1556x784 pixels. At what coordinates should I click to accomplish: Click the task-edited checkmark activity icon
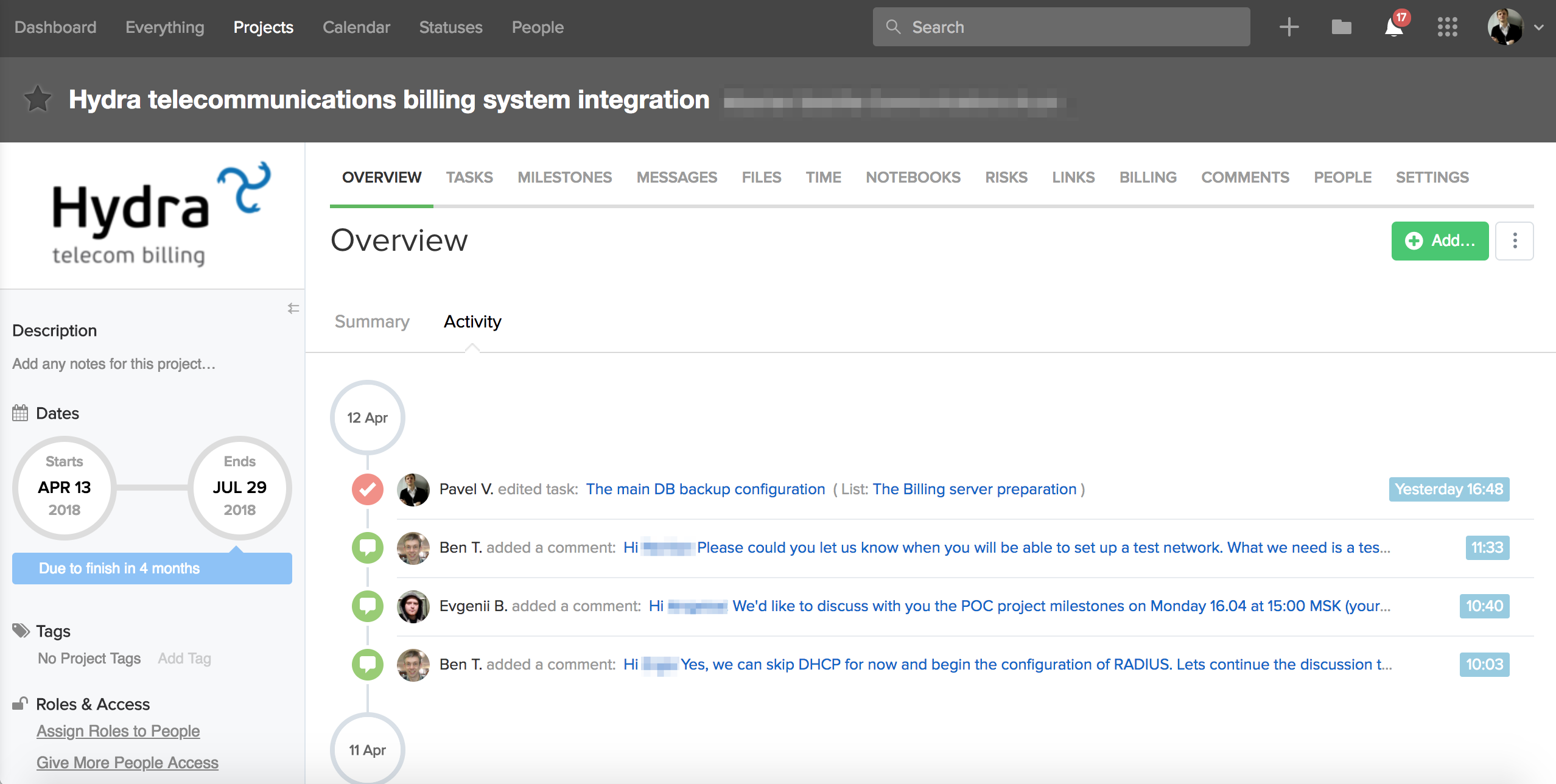pyautogui.click(x=368, y=489)
